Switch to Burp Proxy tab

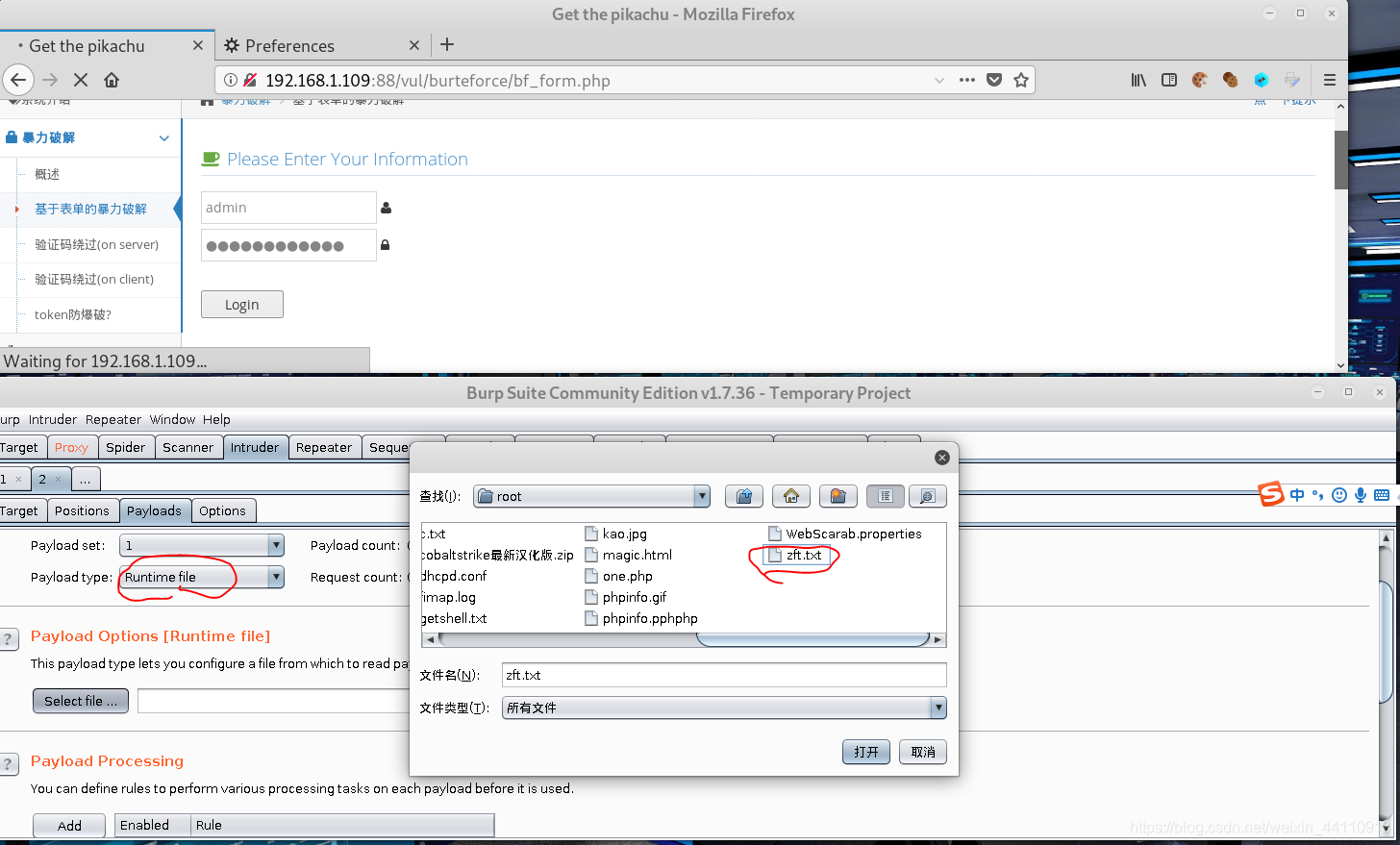click(x=71, y=447)
